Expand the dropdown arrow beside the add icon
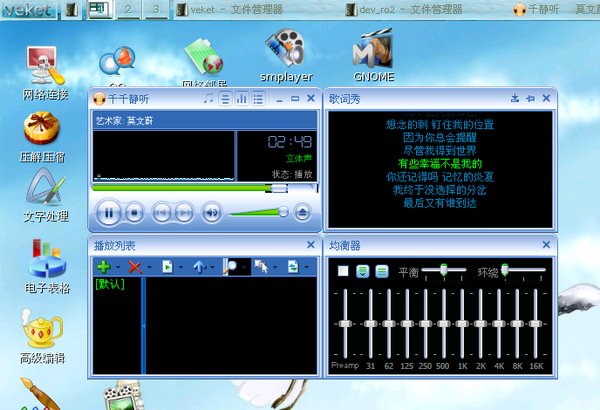This screenshot has width=600, height=410. click(x=117, y=268)
